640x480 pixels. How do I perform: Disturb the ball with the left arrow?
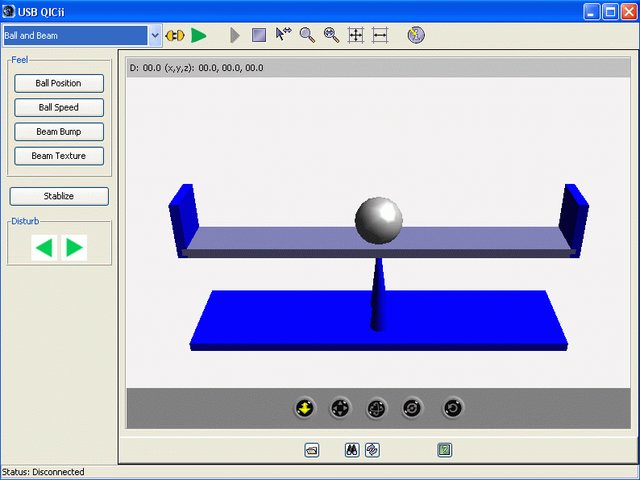point(44,248)
